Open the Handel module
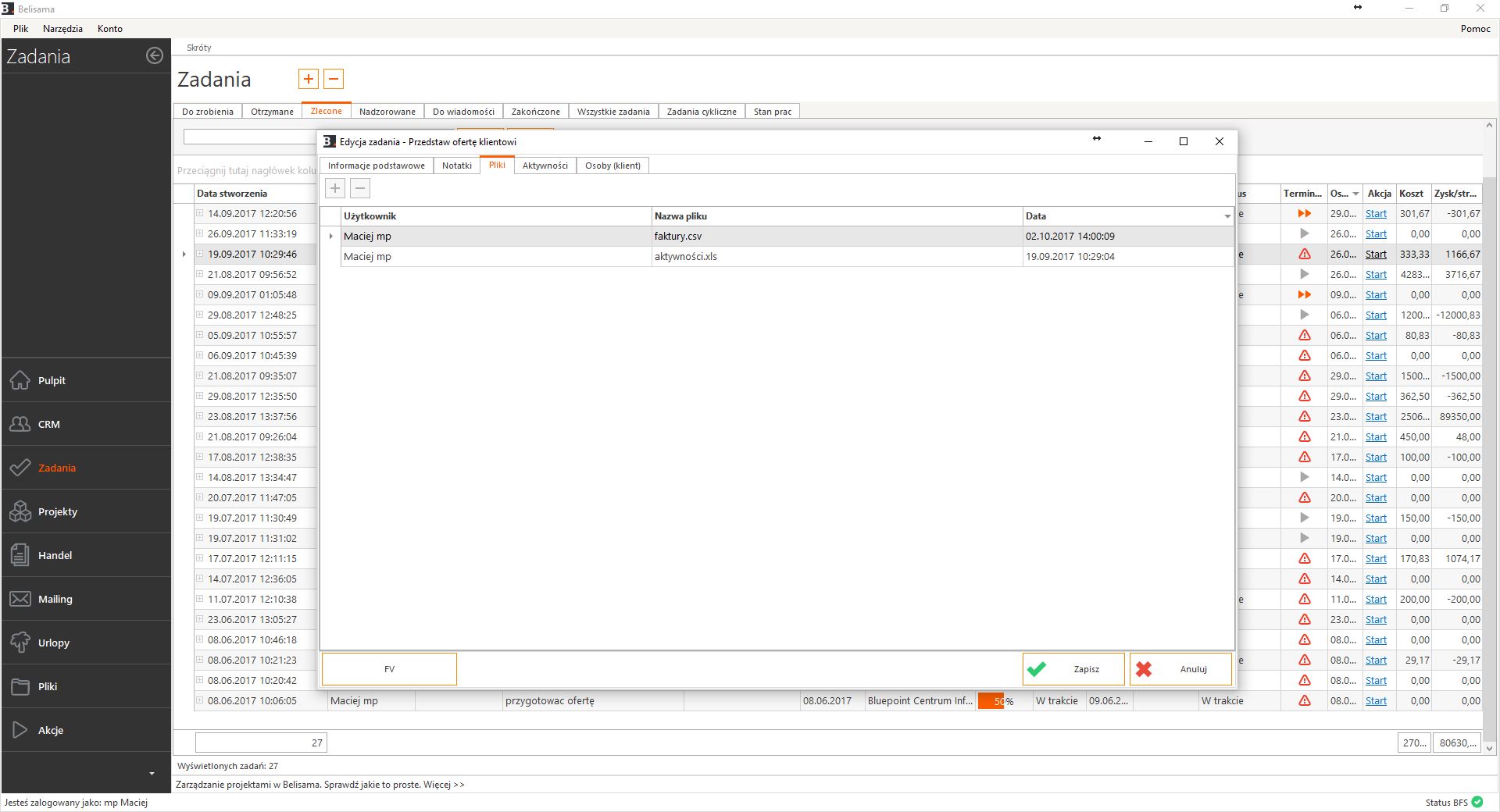The height and width of the screenshot is (812, 1500). pyautogui.click(x=55, y=555)
